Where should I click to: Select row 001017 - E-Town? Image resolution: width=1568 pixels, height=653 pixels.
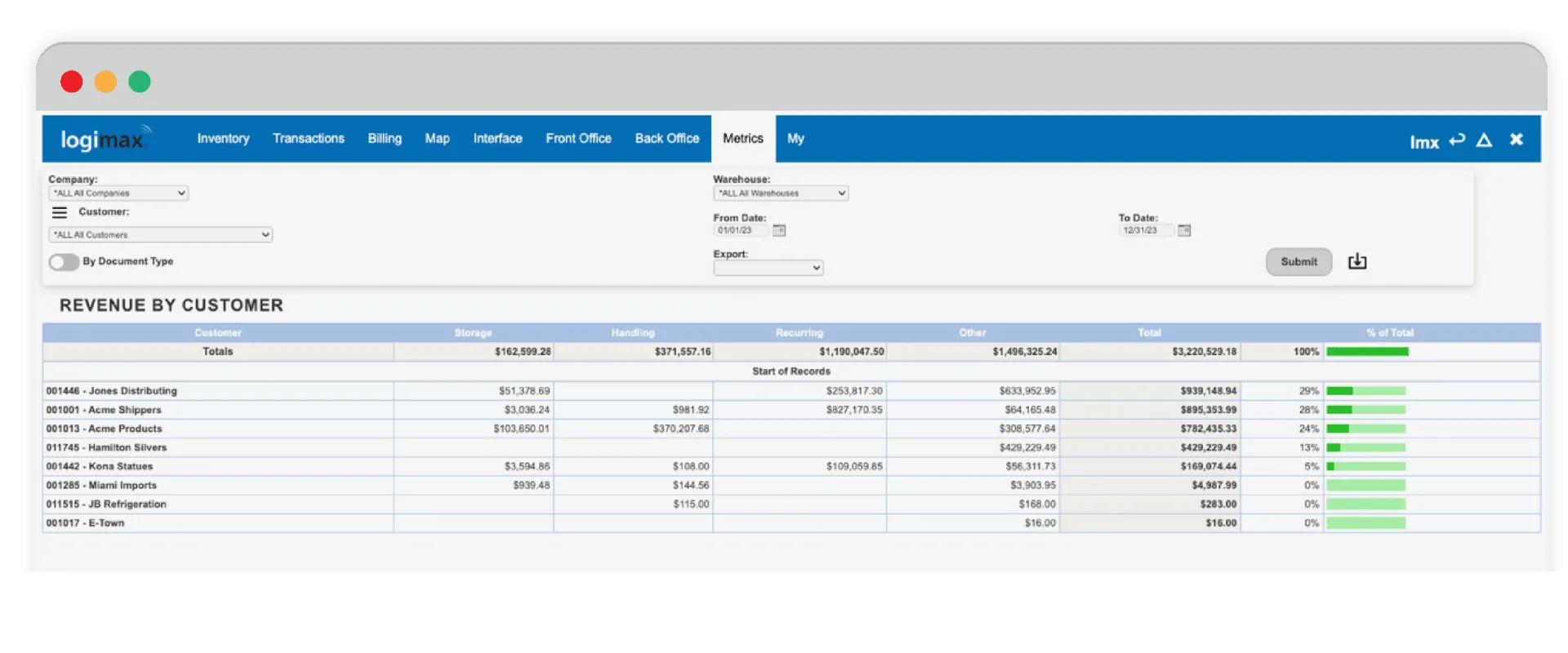791,523
